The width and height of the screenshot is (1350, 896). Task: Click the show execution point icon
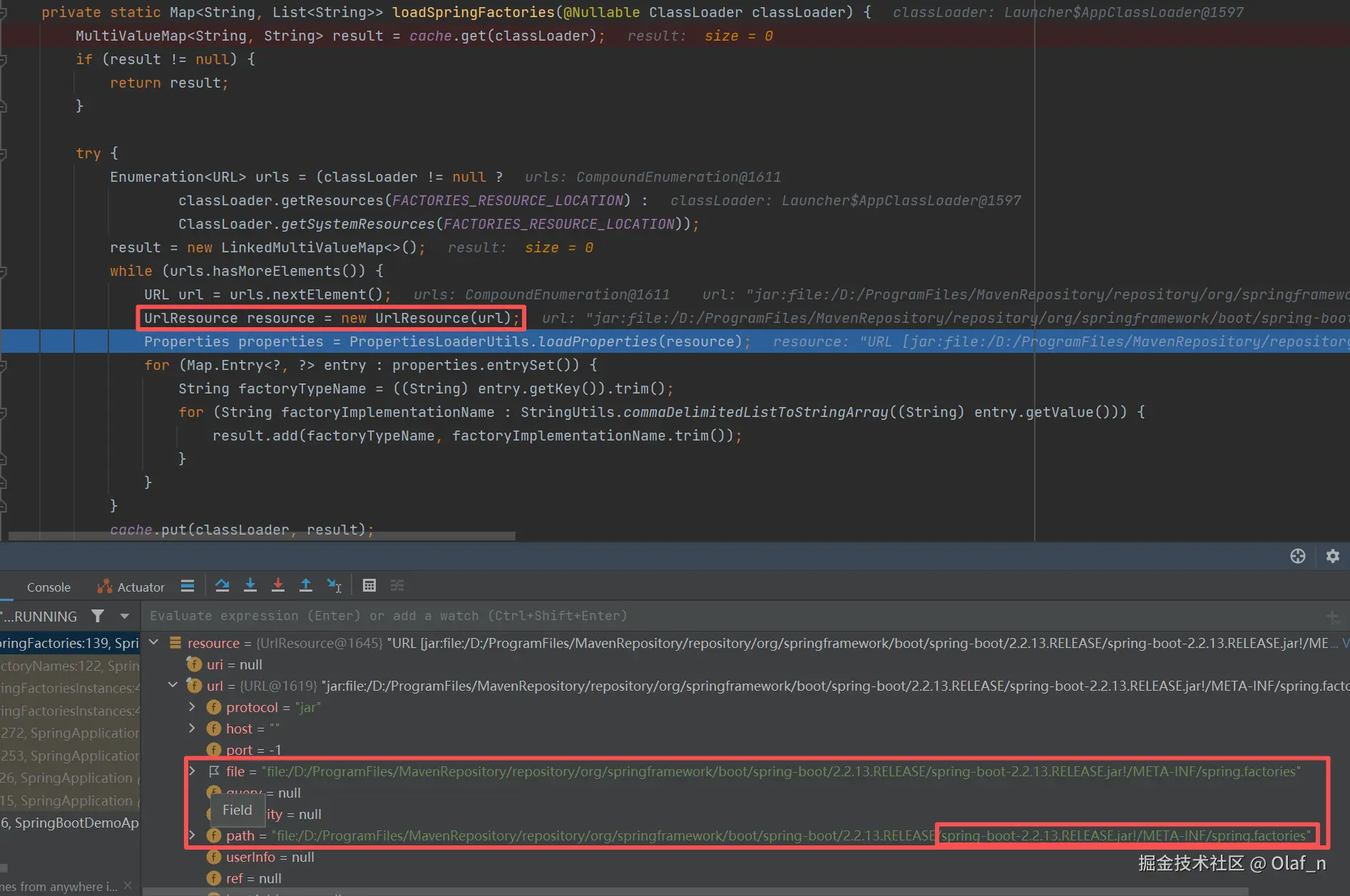point(188,586)
